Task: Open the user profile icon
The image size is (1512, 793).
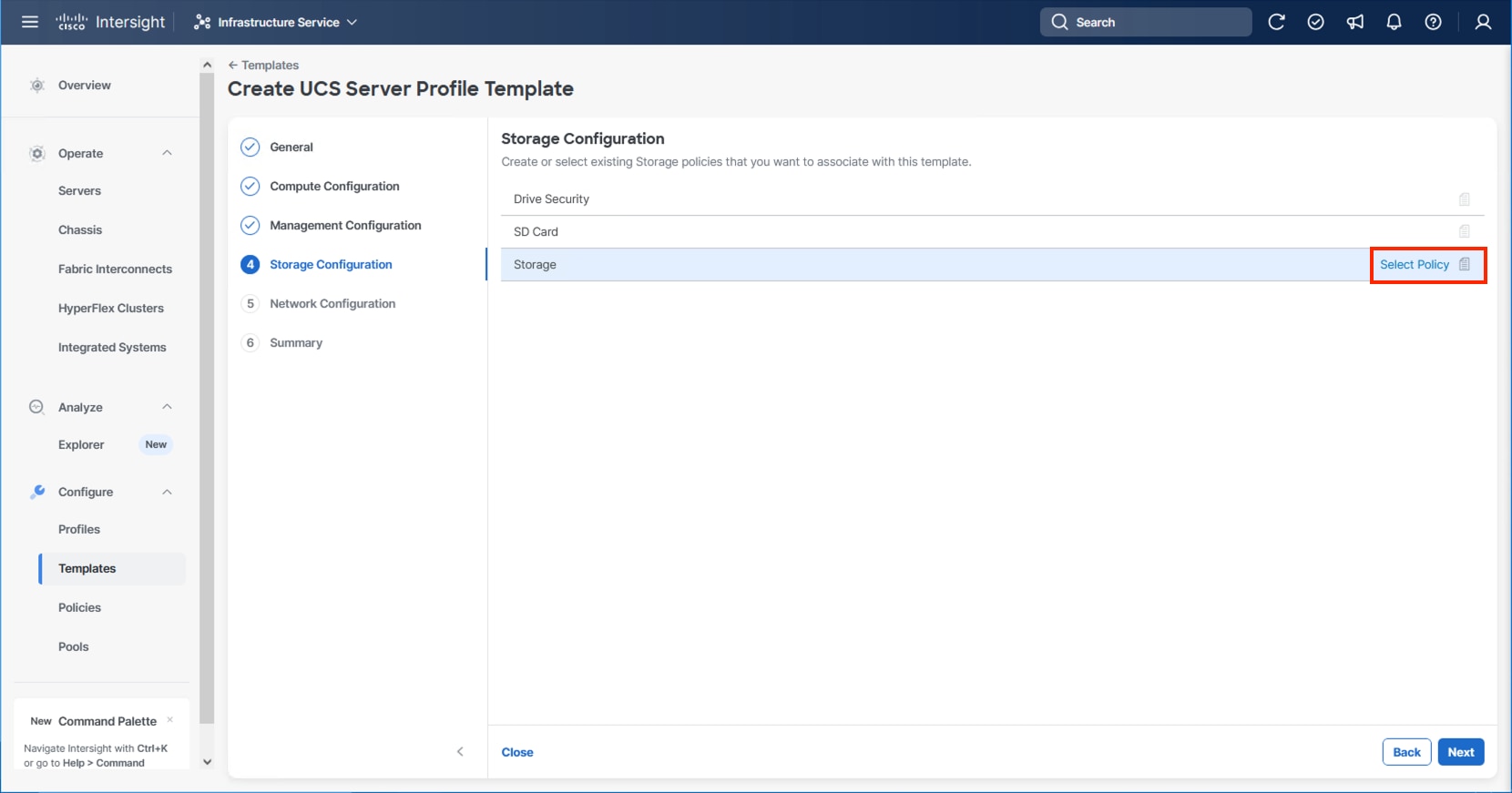Action: click(x=1483, y=22)
